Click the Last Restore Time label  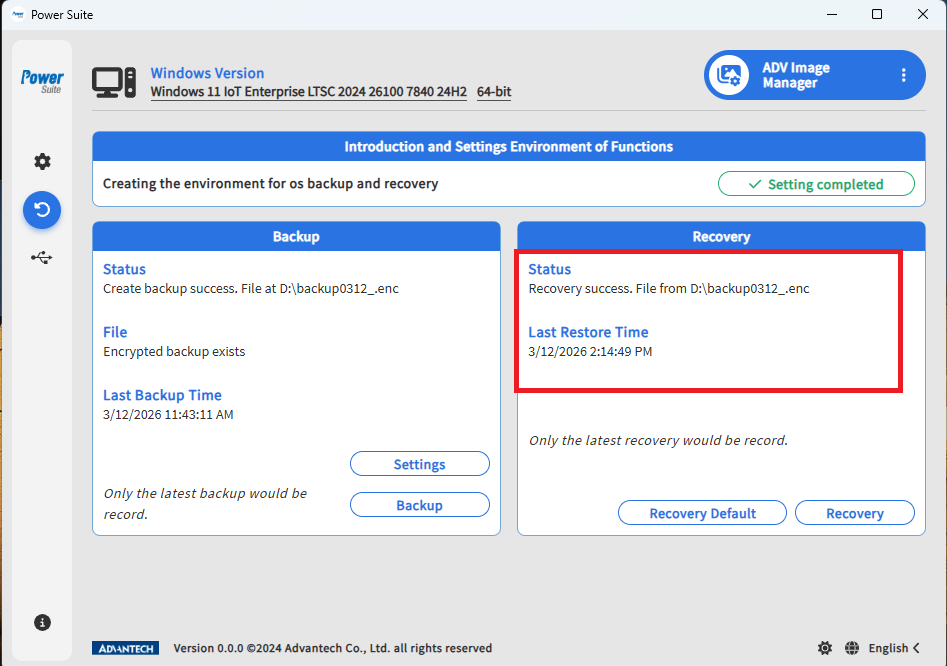pyautogui.click(x=588, y=332)
